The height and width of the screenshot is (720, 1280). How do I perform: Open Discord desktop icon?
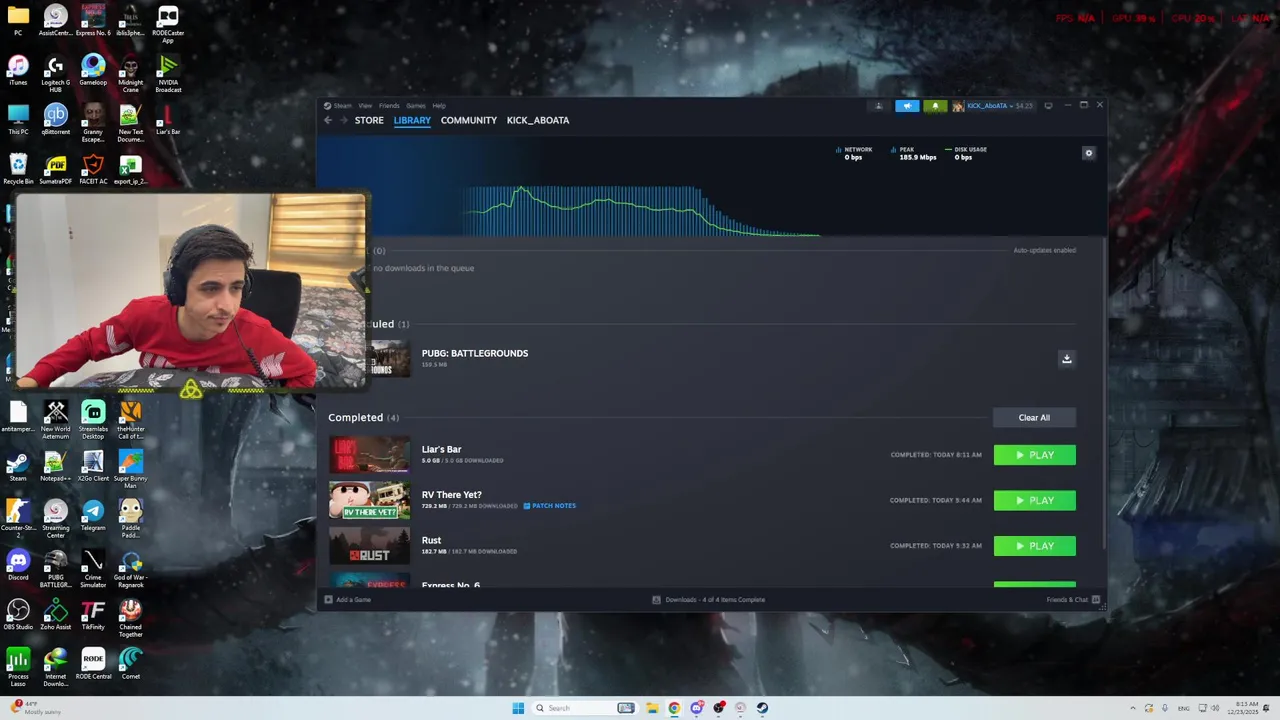(18, 565)
